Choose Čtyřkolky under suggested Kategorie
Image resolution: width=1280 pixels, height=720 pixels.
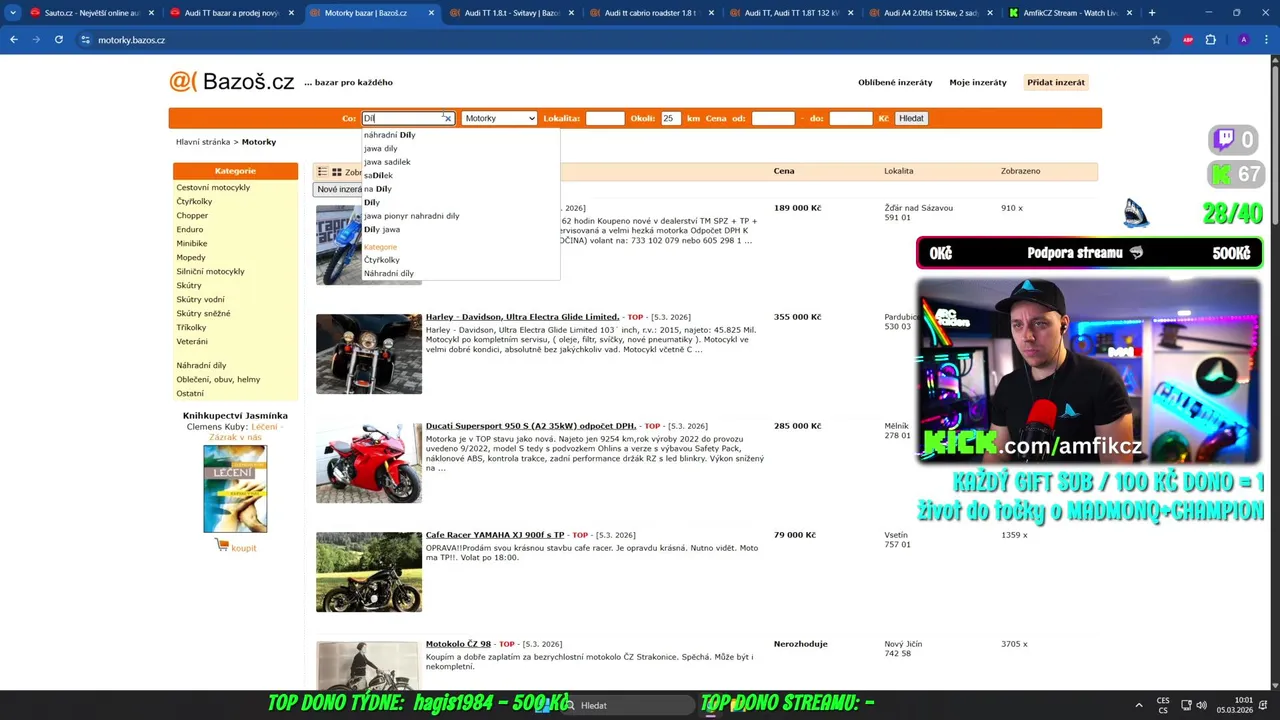point(382,260)
